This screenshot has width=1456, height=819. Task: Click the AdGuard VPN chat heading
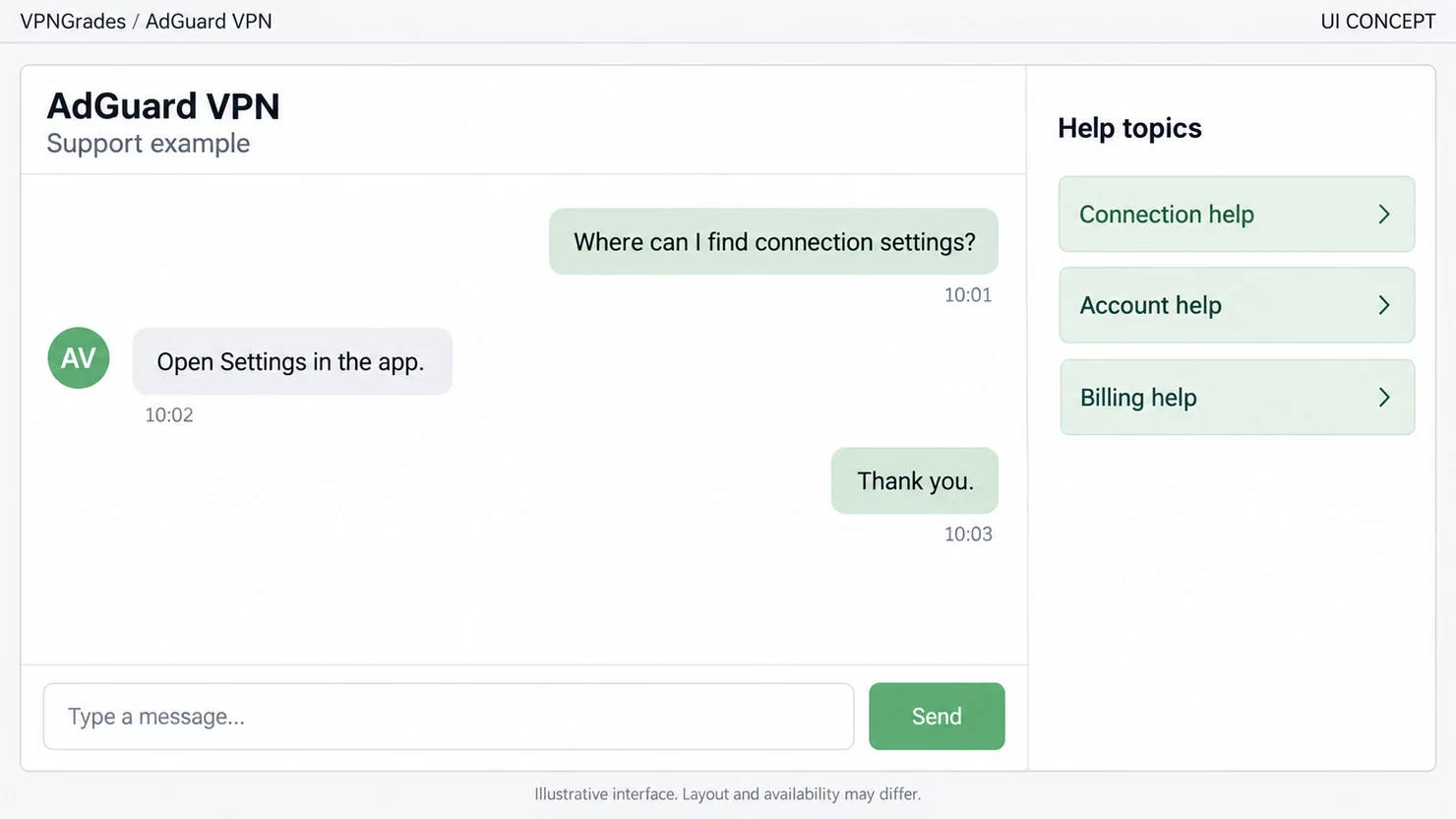pos(163,106)
